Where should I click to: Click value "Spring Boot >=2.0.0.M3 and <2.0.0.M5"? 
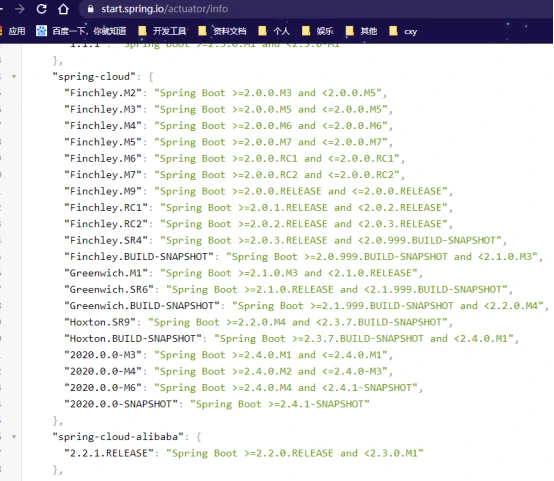point(268,93)
